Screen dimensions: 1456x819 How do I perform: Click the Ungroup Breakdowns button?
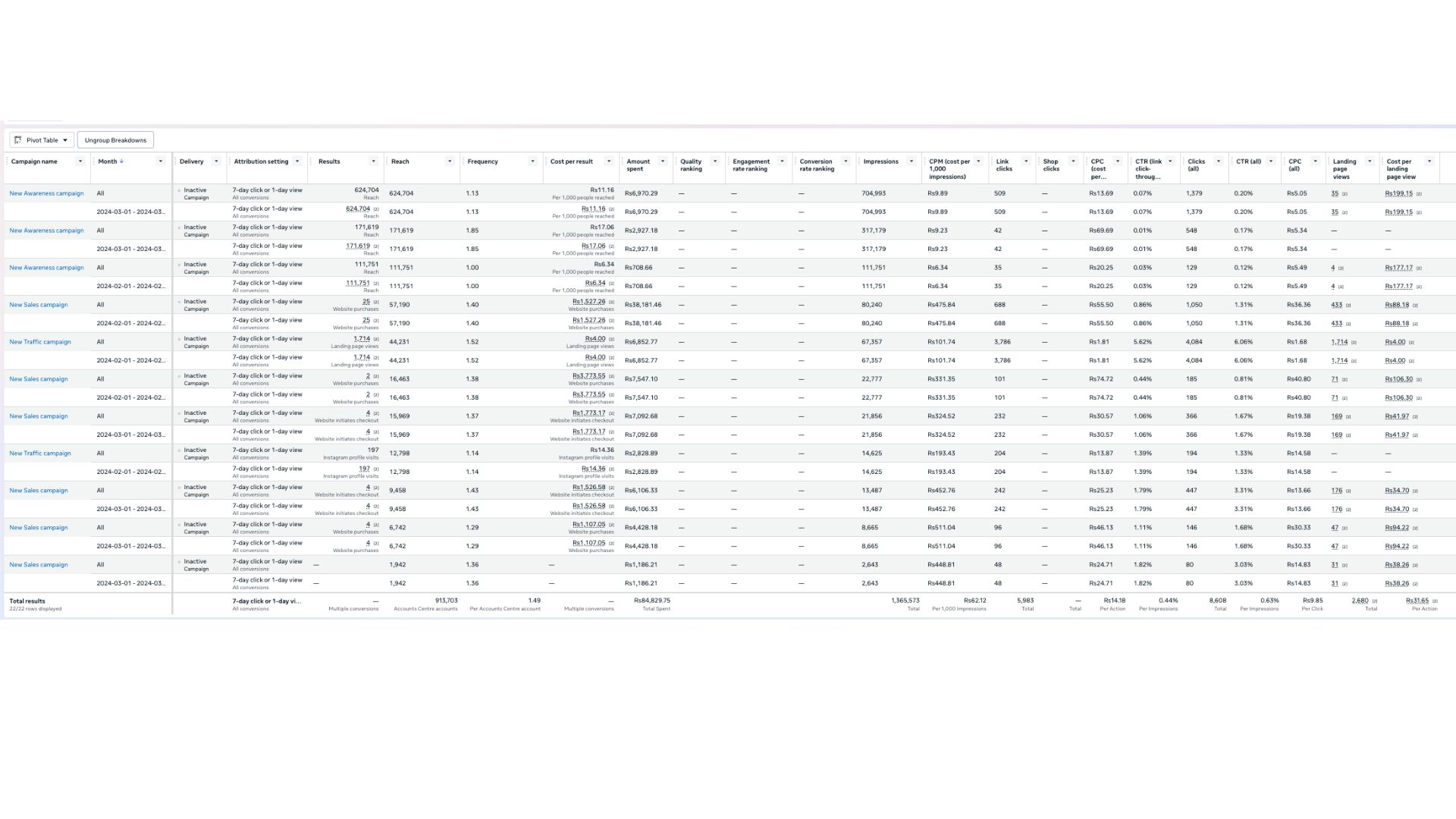click(115, 140)
